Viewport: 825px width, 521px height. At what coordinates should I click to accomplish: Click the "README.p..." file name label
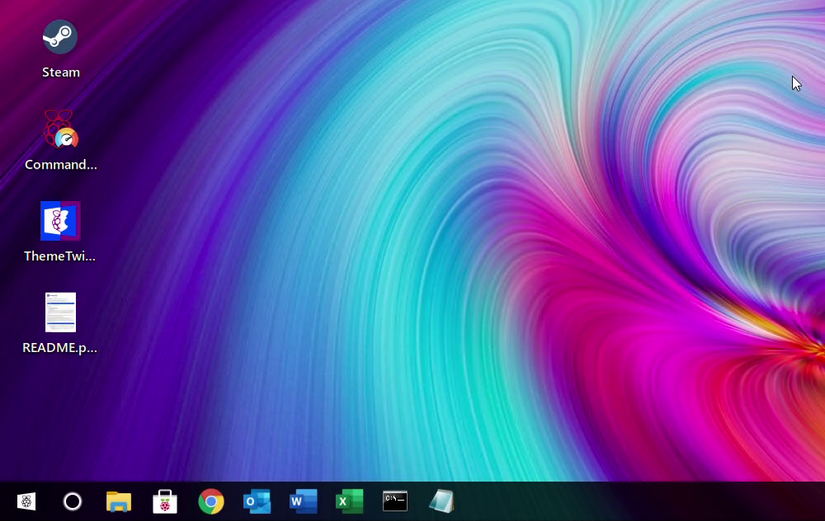pos(60,348)
